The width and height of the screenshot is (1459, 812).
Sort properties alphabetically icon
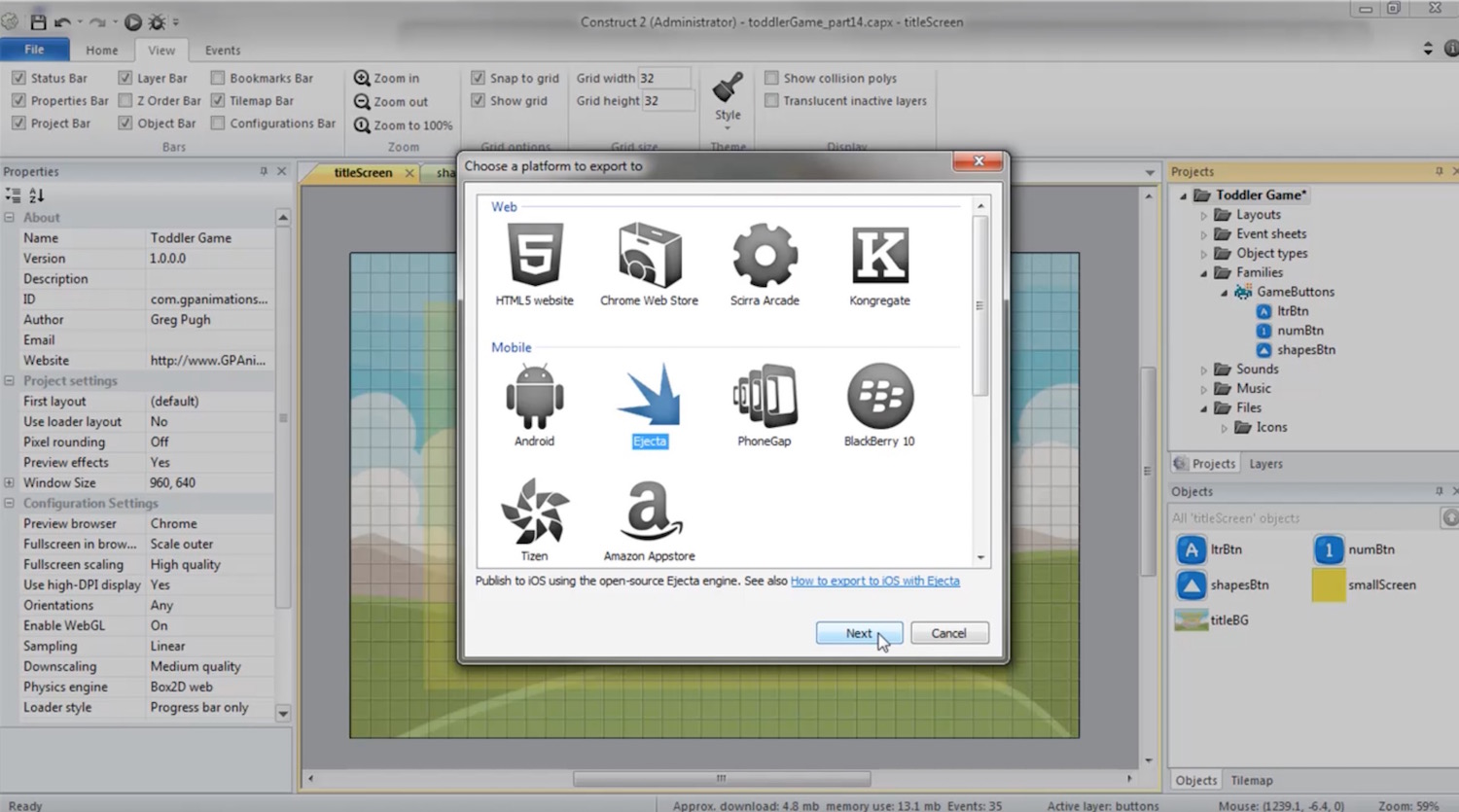pyautogui.click(x=36, y=195)
